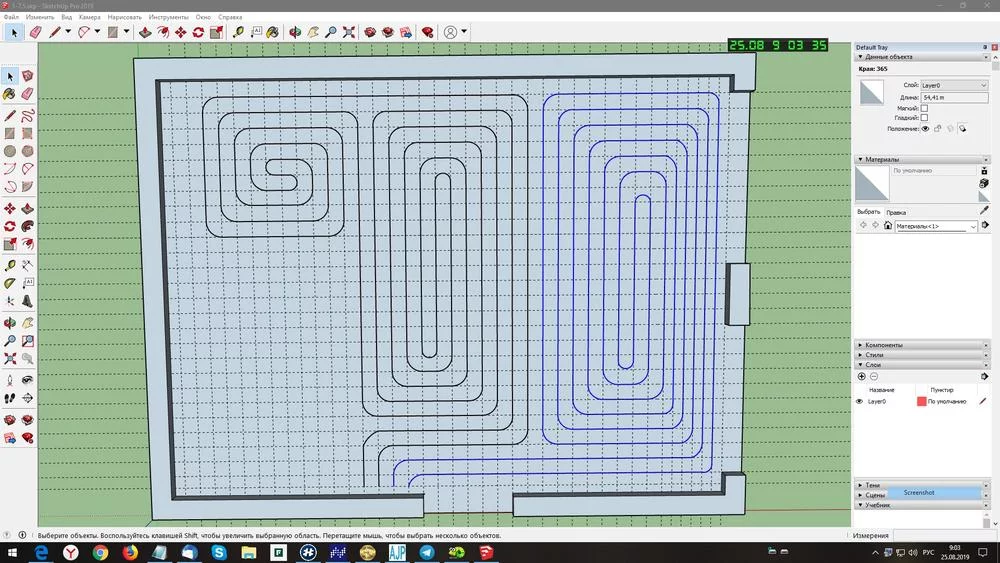
Task: Click the Push/Pull tool icon
Action: tap(141, 32)
